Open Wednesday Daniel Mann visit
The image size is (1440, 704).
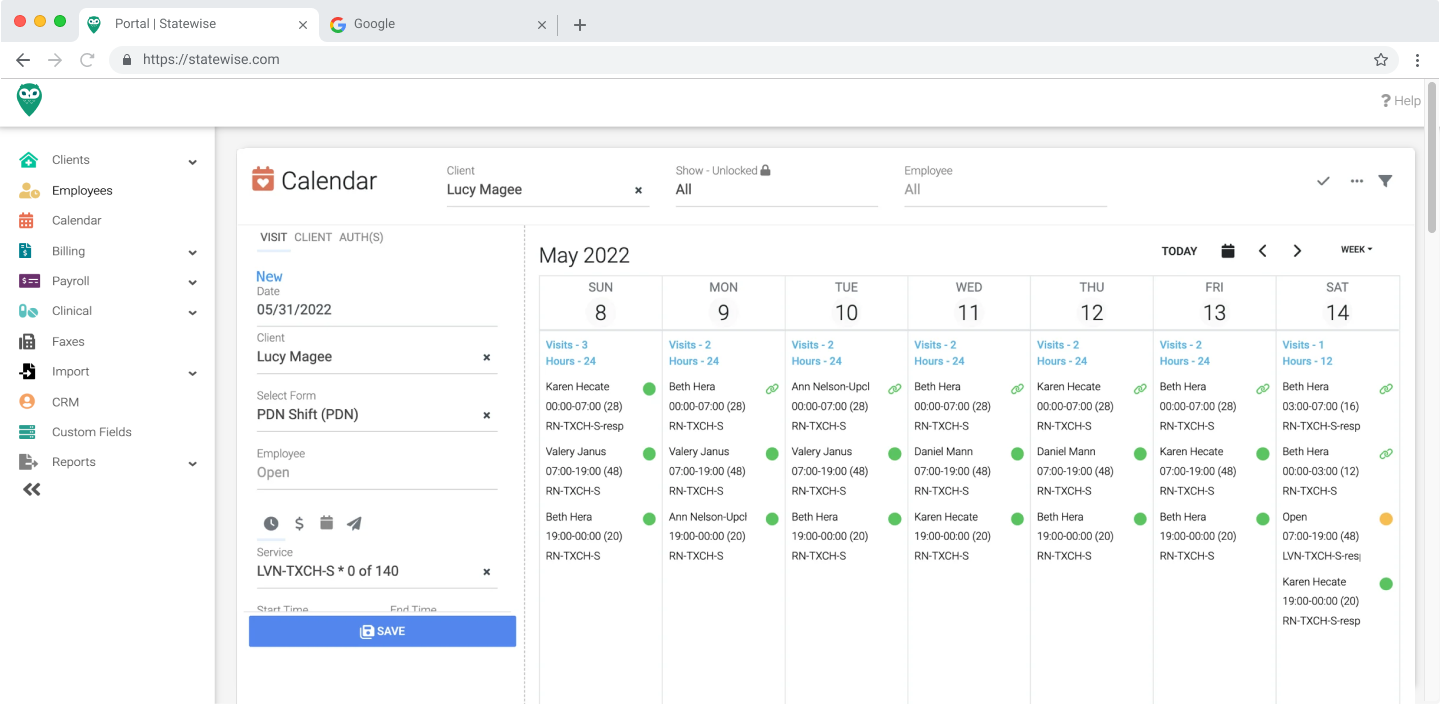968,471
